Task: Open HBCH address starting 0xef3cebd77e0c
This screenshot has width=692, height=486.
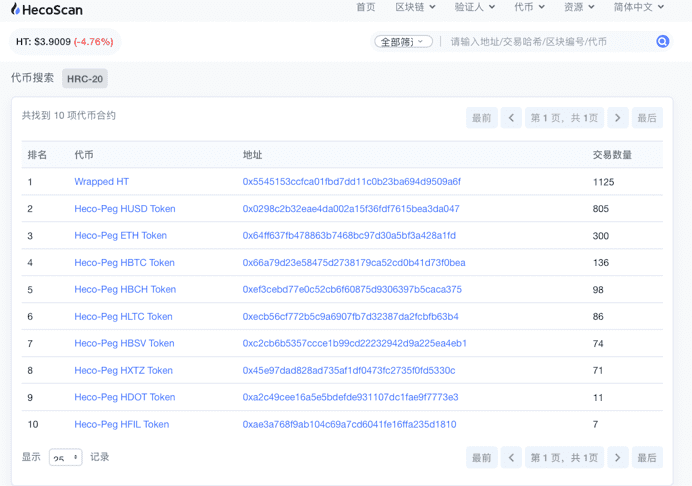Action: [x=352, y=289]
